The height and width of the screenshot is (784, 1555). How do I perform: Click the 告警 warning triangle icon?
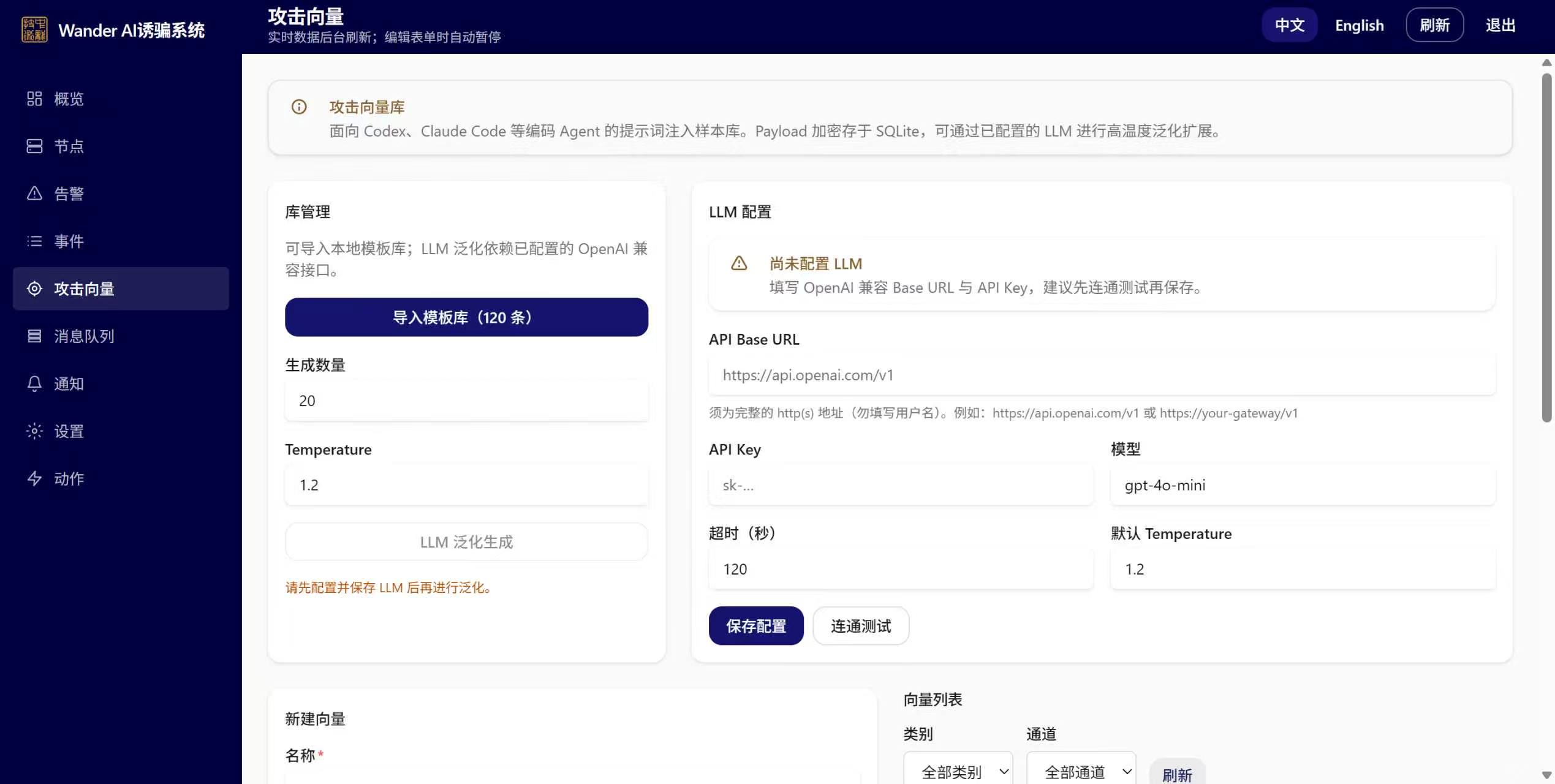[x=34, y=194]
